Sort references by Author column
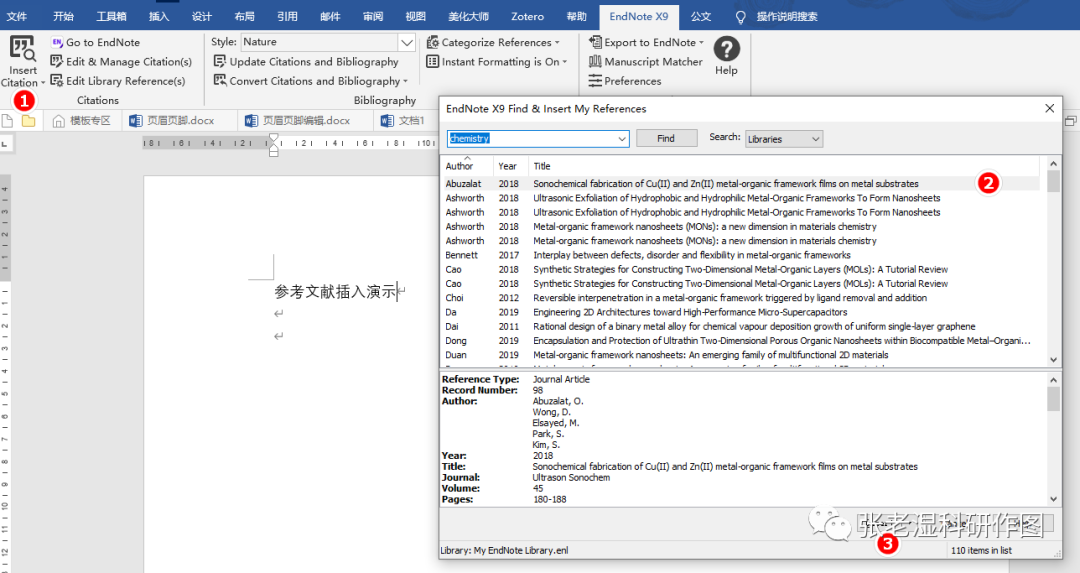 pos(466,165)
